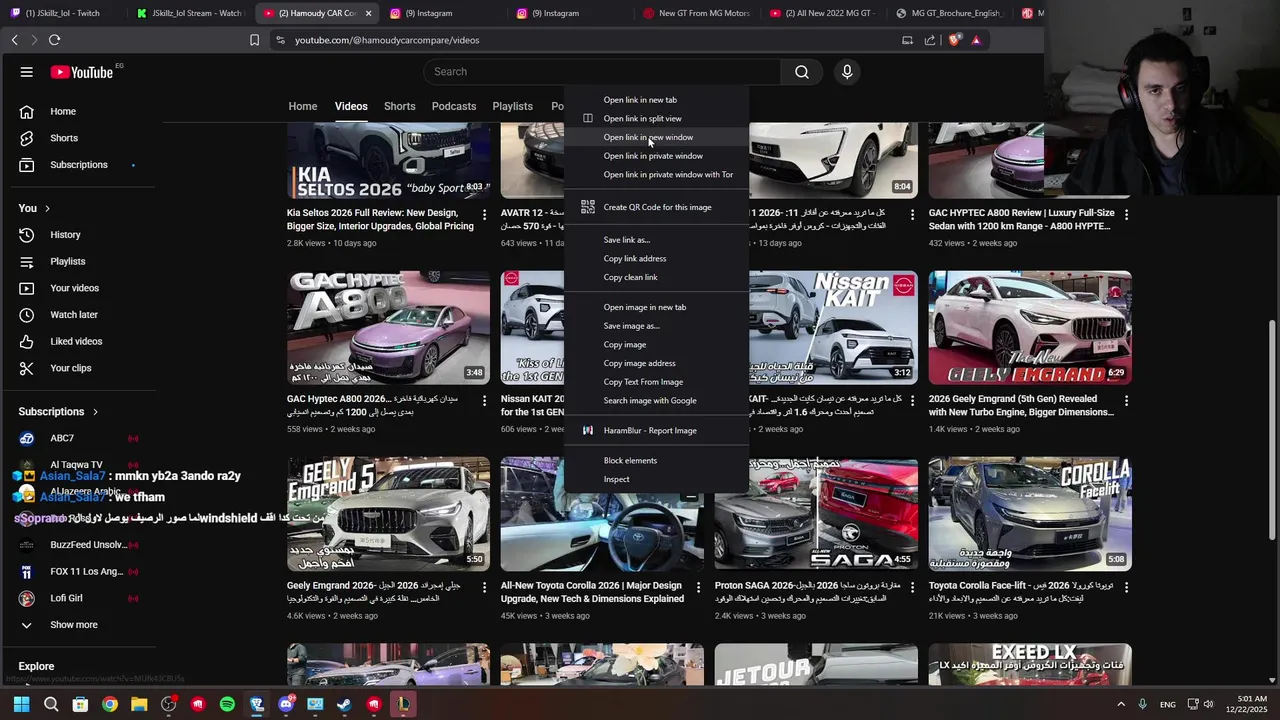The image size is (1280, 720).
Task: Expand Subscriptions section heading
Action: click(58, 412)
